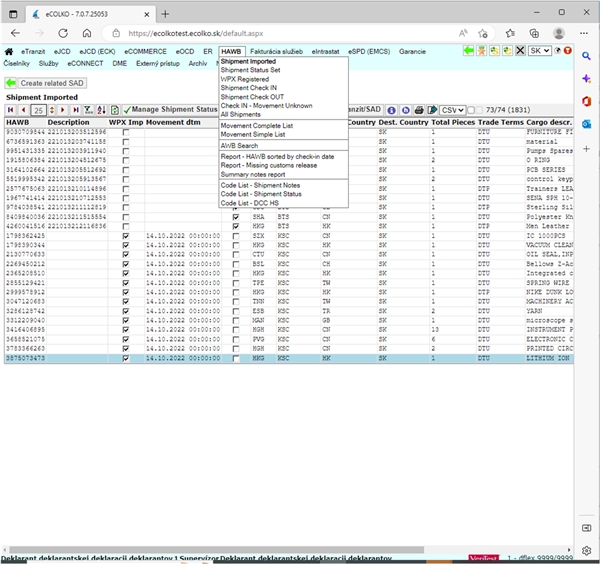This screenshot has width=600, height=564.
Task: Select Shipment Check IN menu entry
Action: pyautogui.click(x=249, y=88)
